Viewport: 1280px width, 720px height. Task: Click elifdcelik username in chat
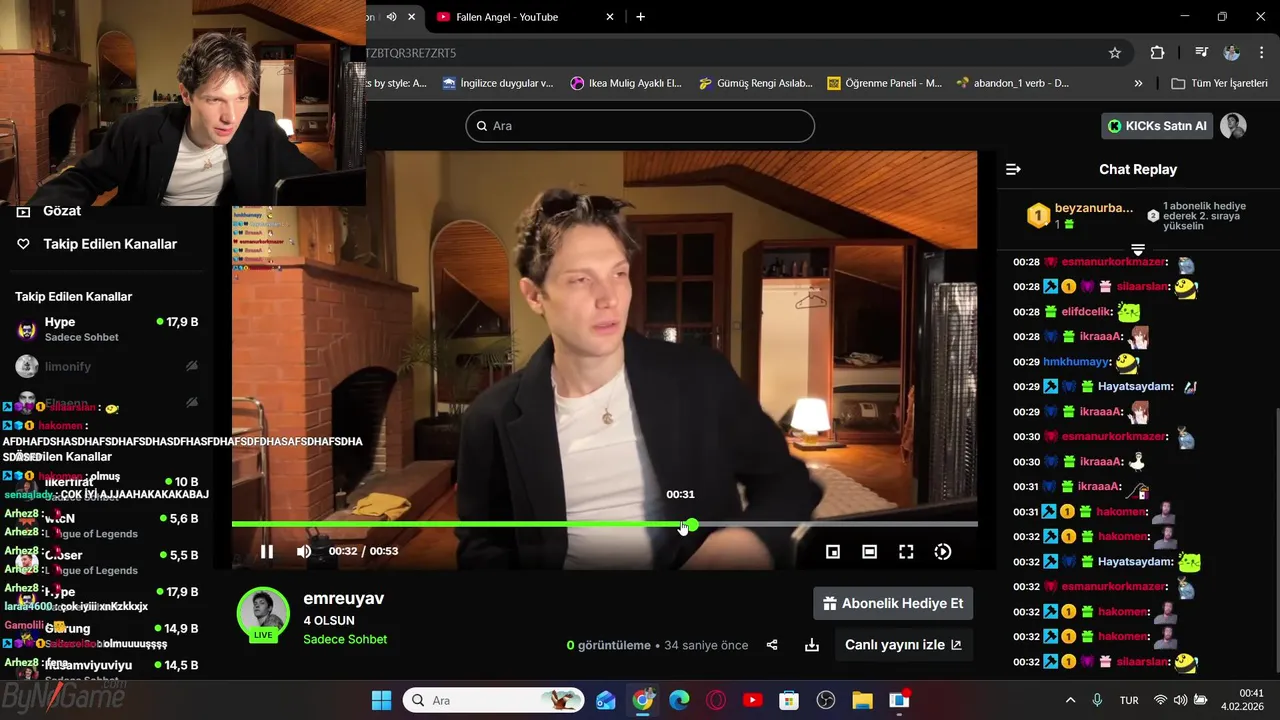click(1087, 312)
